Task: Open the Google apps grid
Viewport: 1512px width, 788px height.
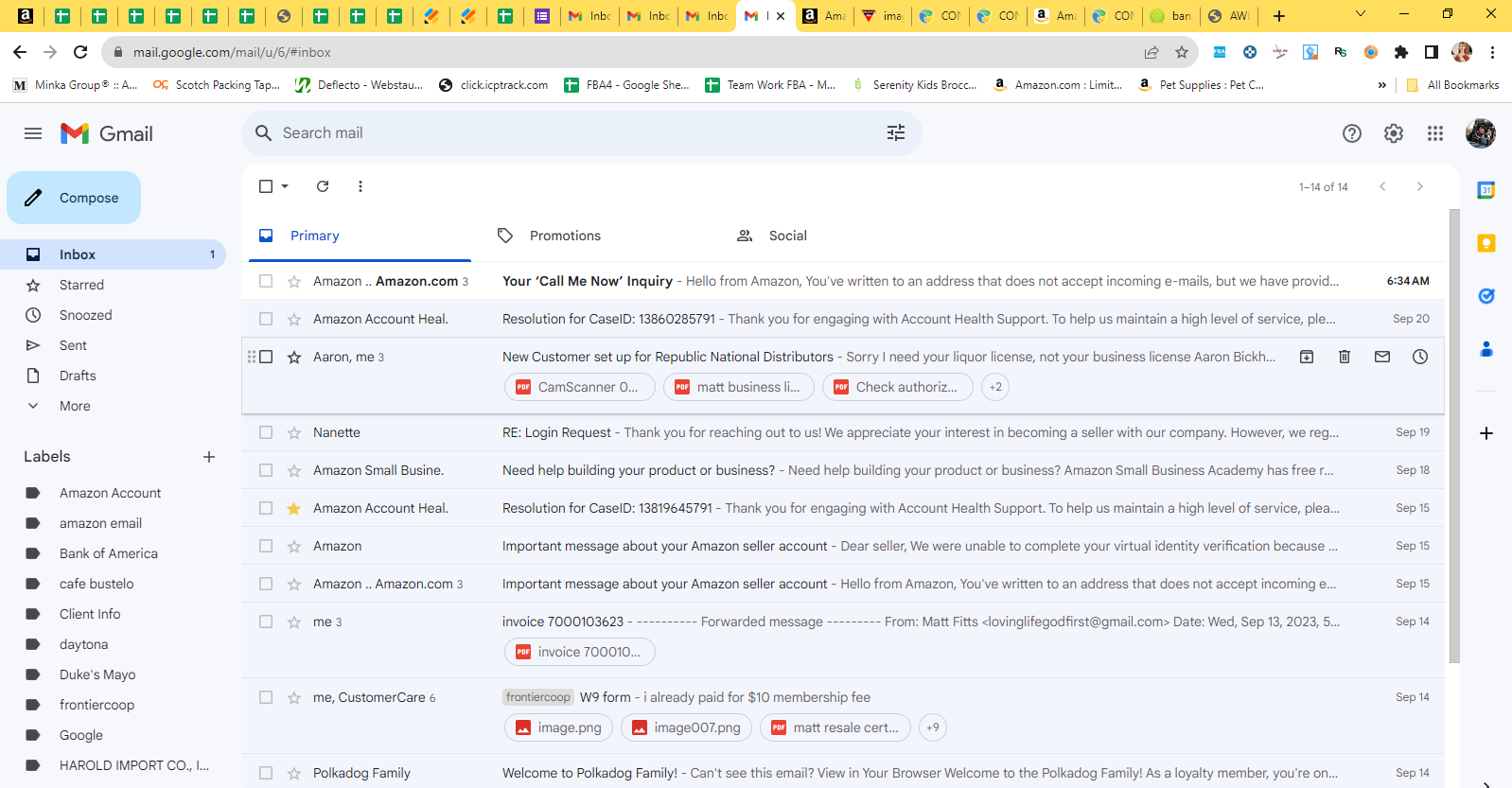Action: click(1435, 133)
